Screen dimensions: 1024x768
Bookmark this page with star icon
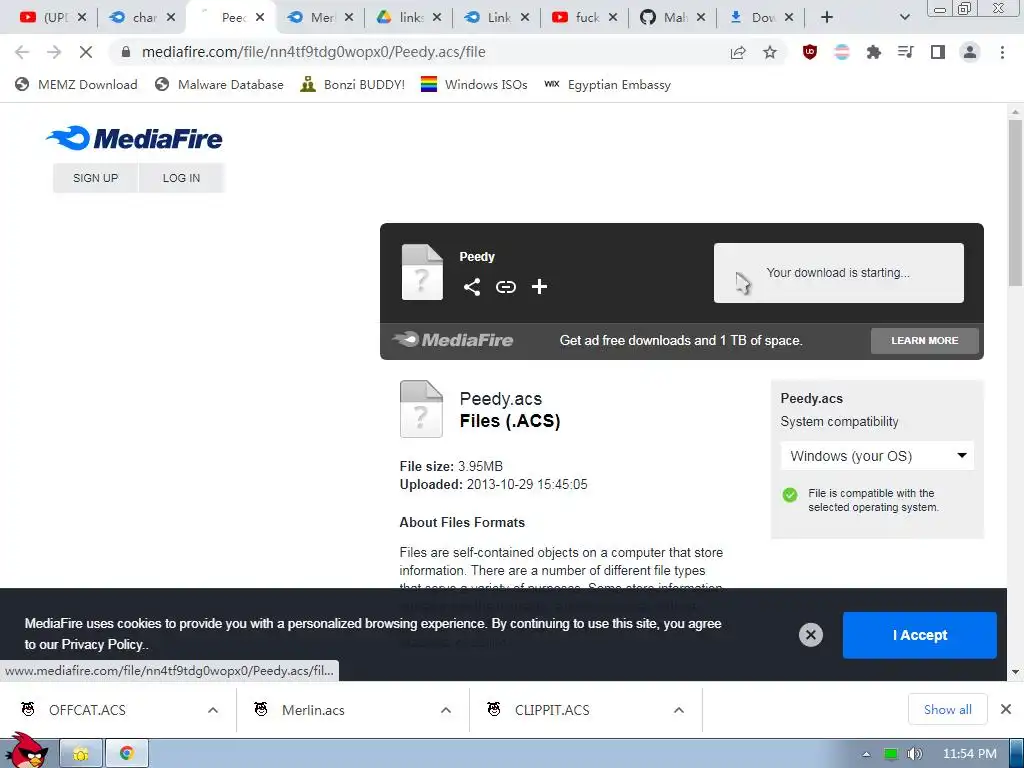tap(770, 52)
